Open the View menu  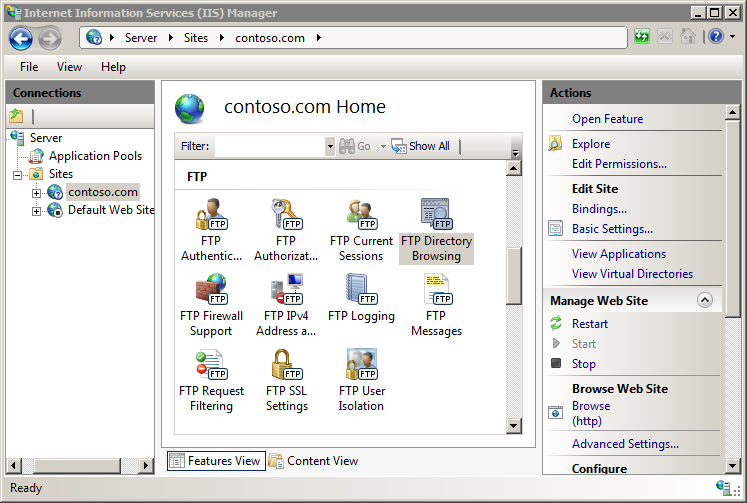(x=70, y=67)
